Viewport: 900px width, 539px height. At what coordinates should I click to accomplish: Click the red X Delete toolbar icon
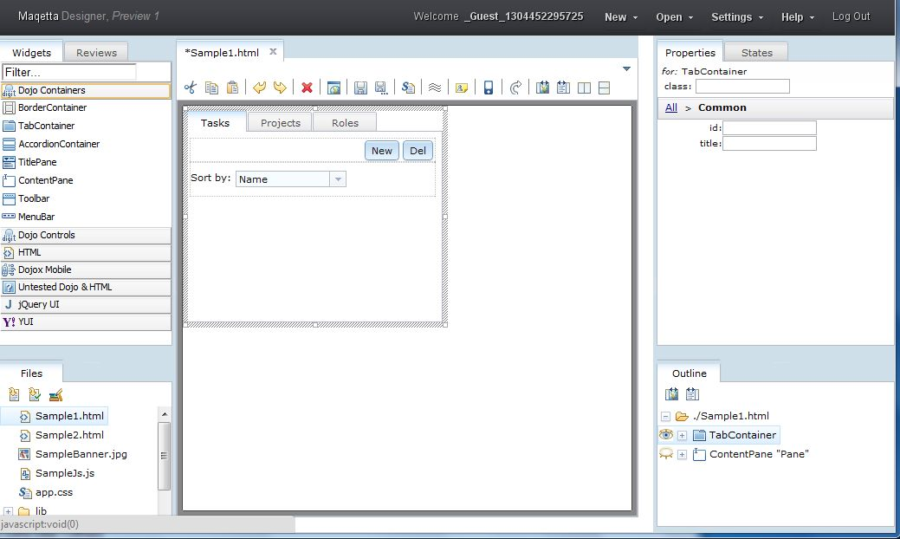click(307, 88)
